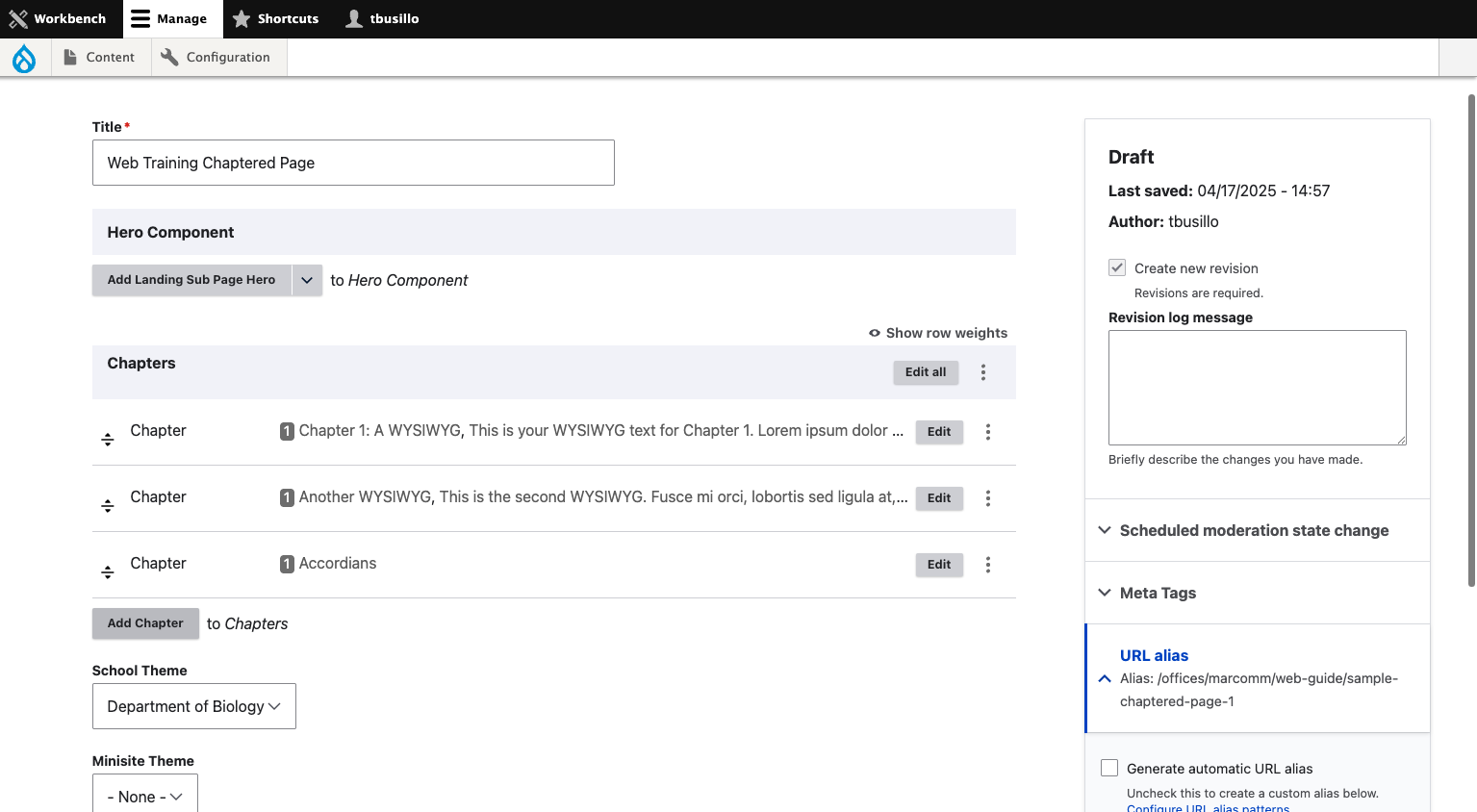Click the Accordians item count badge
This screenshot has height=812, width=1477.
[x=287, y=564]
